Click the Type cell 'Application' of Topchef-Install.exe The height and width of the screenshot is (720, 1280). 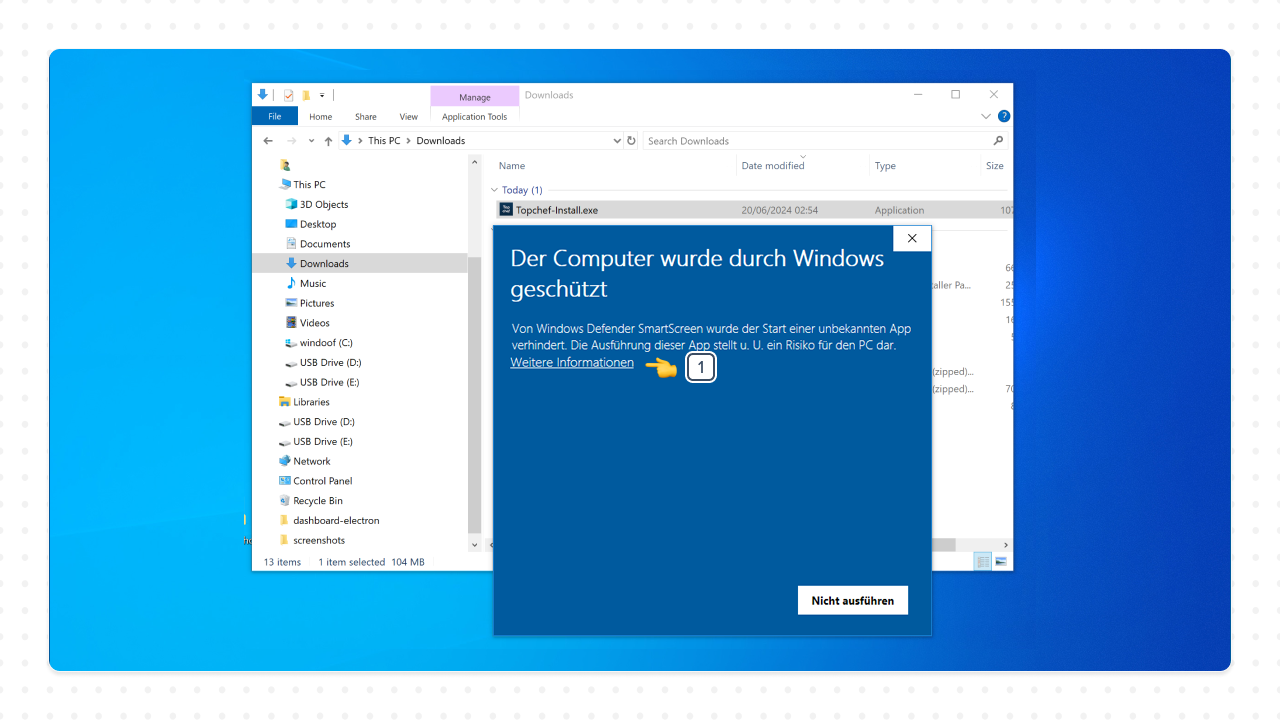click(899, 210)
